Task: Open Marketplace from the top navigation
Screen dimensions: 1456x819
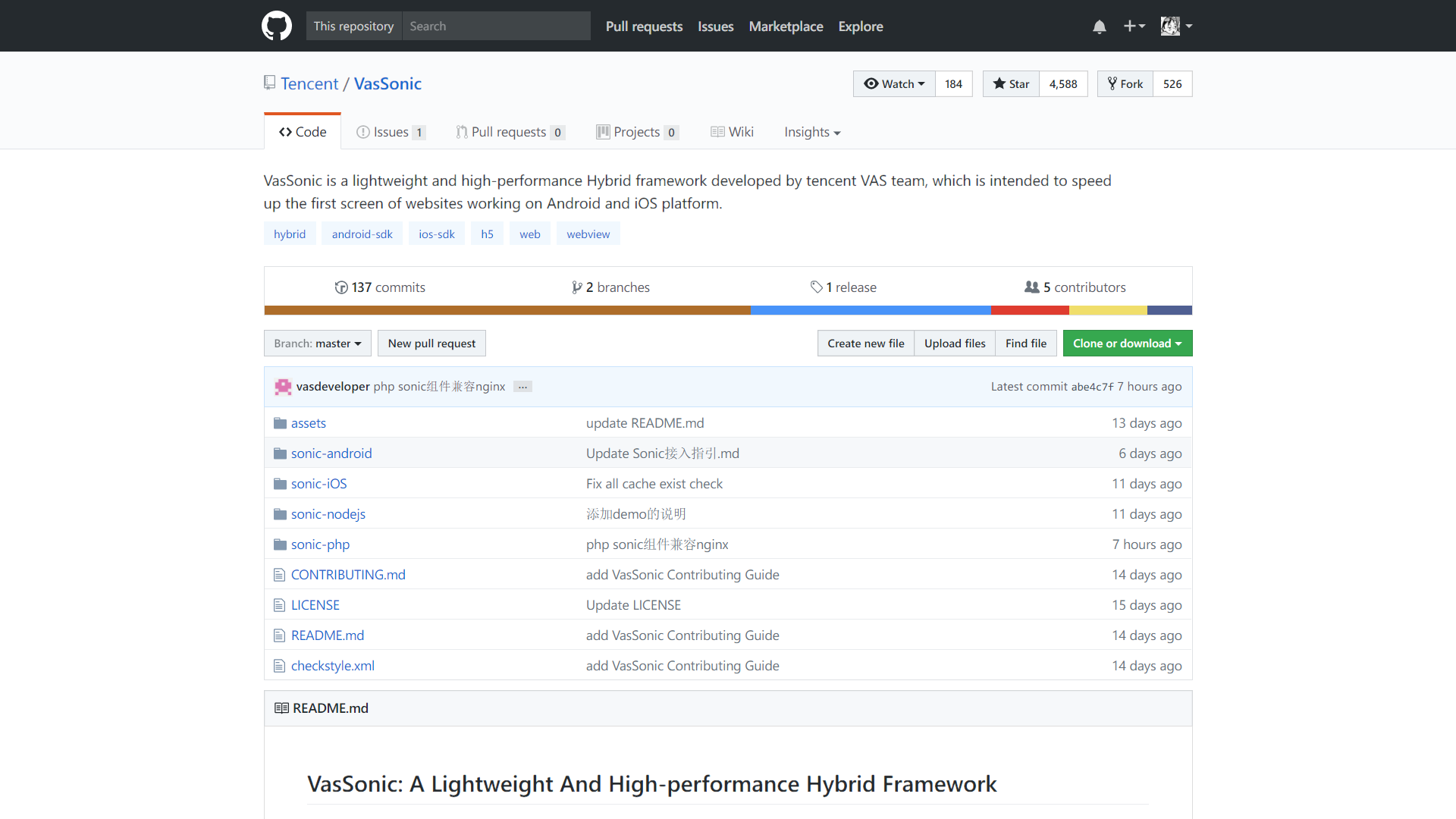Action: click(x=786, y=26)
